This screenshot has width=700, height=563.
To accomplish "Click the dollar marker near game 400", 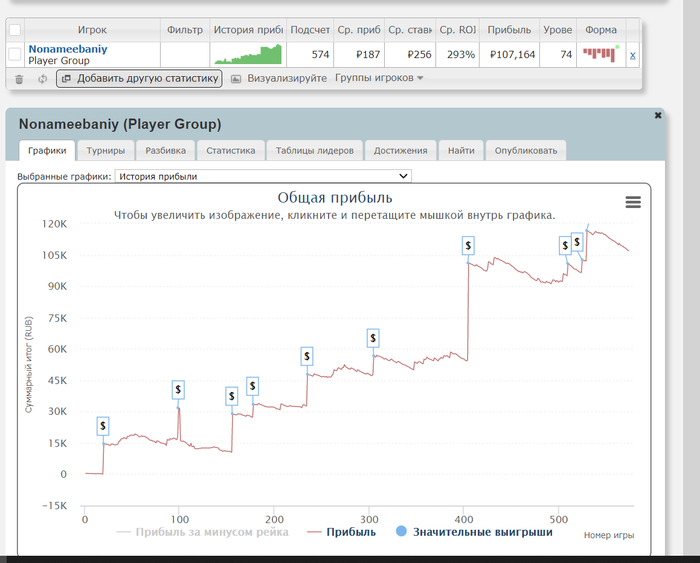I will click(x=469, y=245).
